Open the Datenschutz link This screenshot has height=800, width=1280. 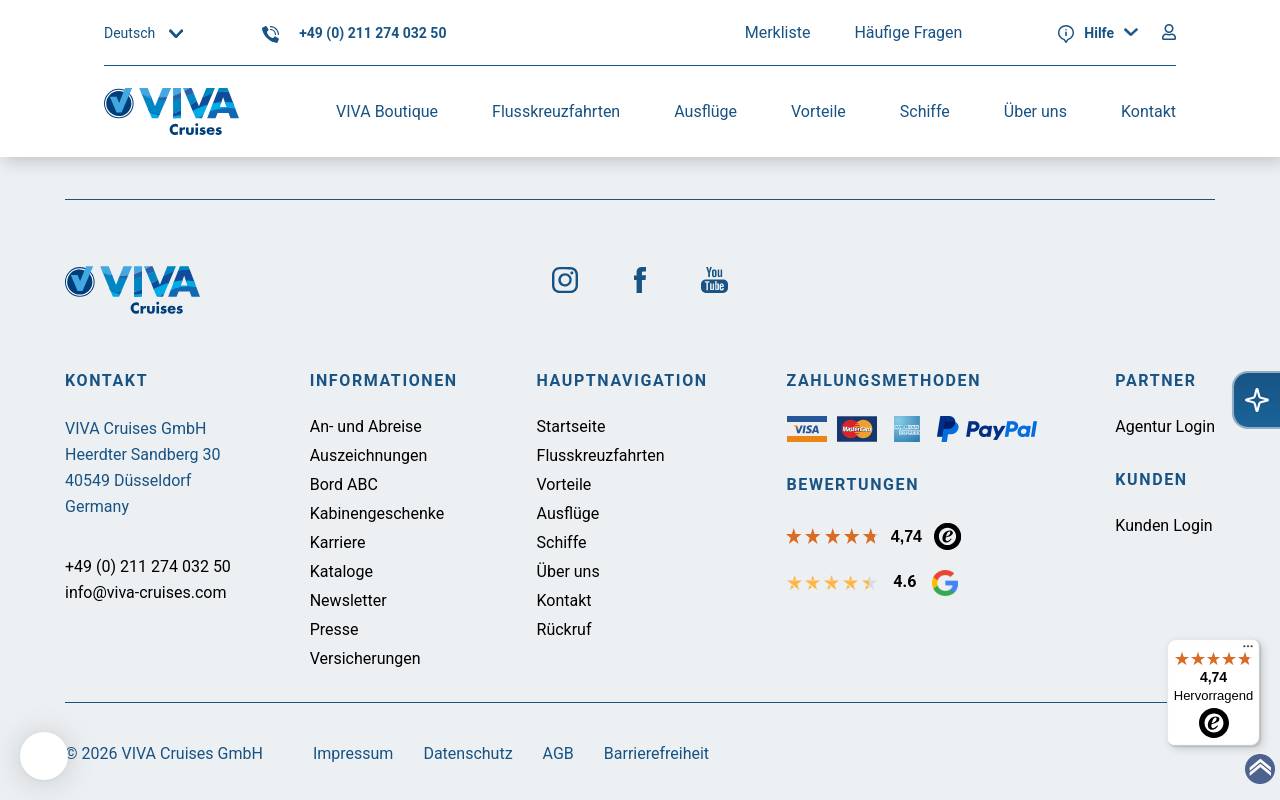point(468,754)
